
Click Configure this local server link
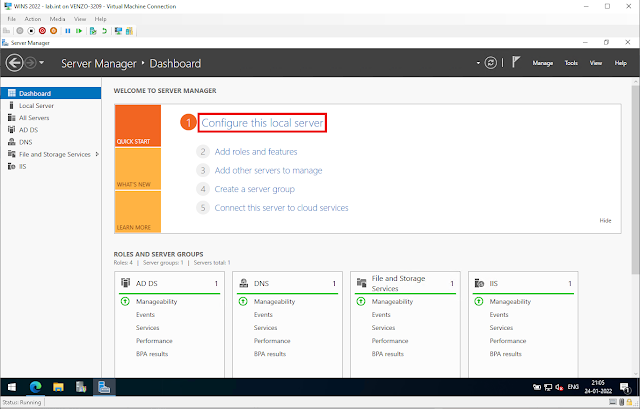tap(262, 123)
